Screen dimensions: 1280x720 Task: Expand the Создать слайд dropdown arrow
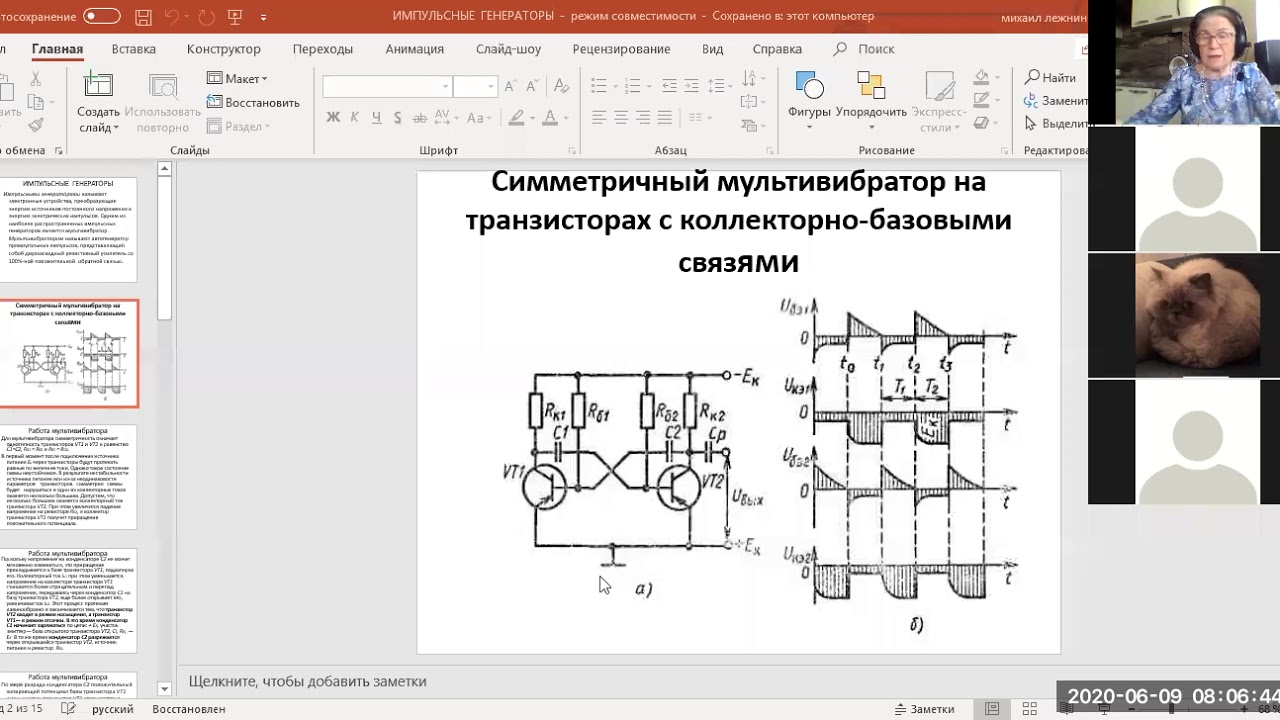[x=115, y=128]
